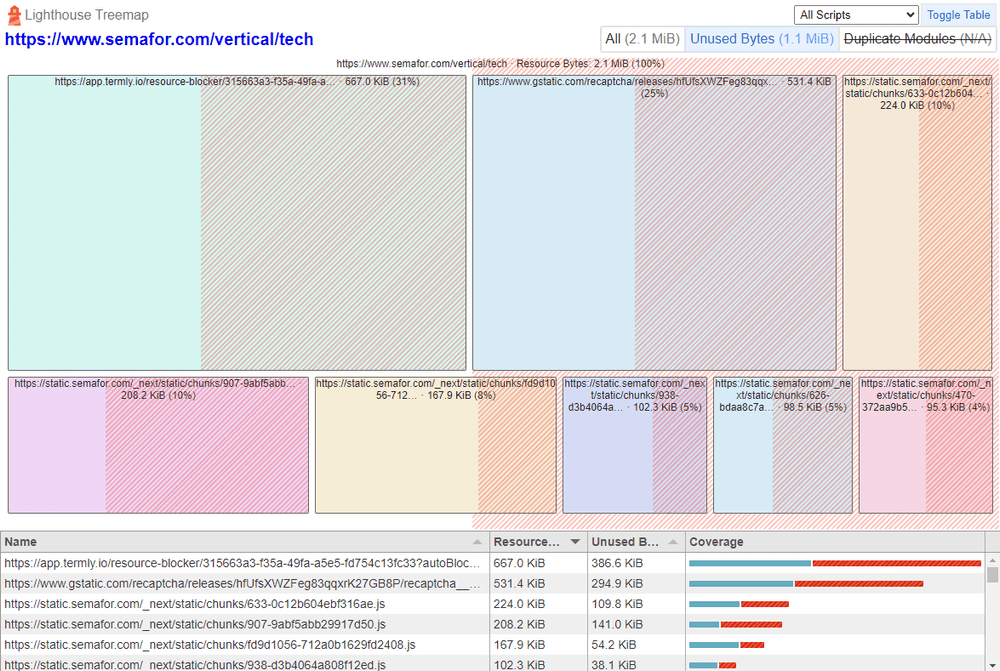Select the chunks/938-d3b4064a 102.3 KiB treemap node
The image size is (1000, 671).
[x=635, y=445]
